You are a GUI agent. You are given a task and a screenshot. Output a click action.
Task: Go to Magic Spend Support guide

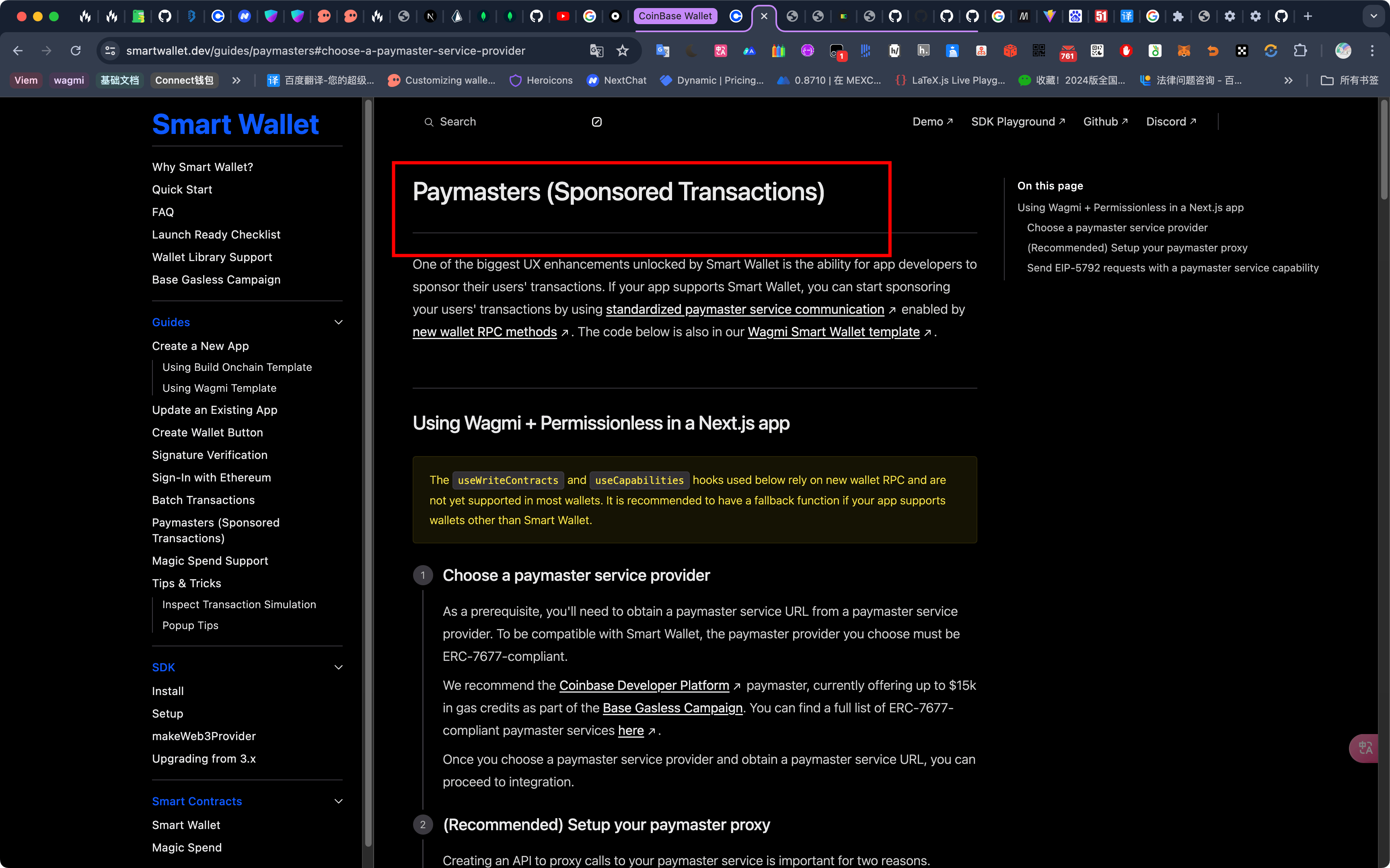coord(210,561)
